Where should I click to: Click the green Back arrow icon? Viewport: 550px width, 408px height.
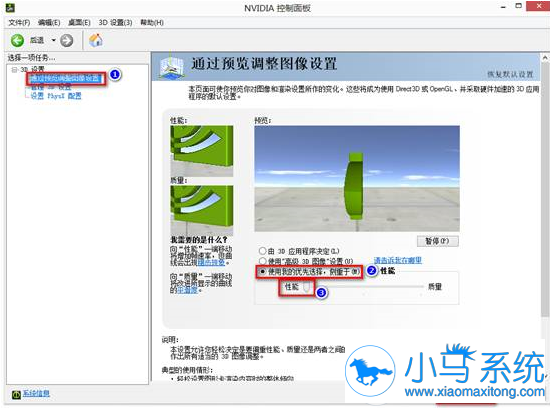[x=17, y=40]
